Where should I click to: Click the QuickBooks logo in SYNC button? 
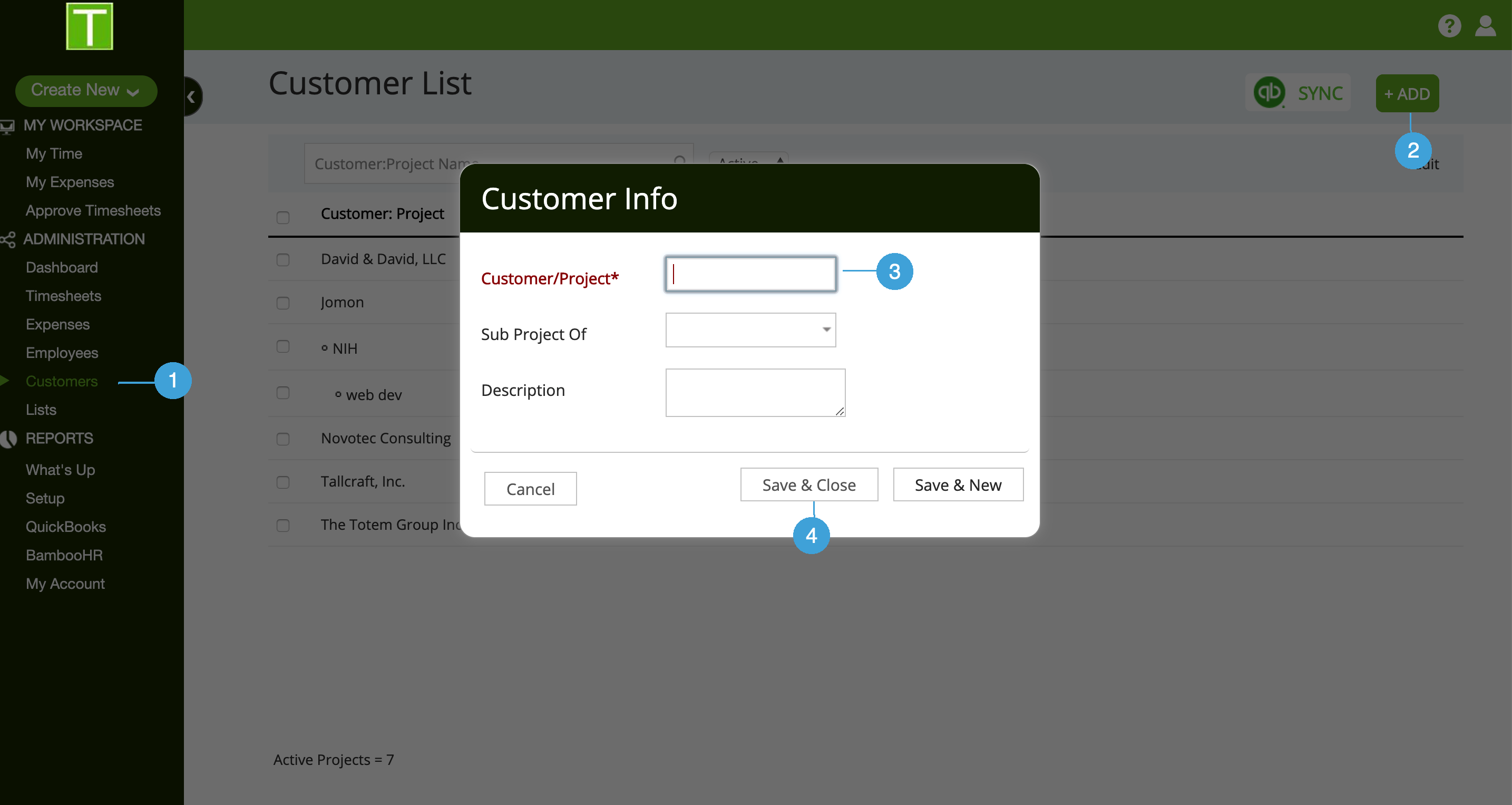[1269, 93]
